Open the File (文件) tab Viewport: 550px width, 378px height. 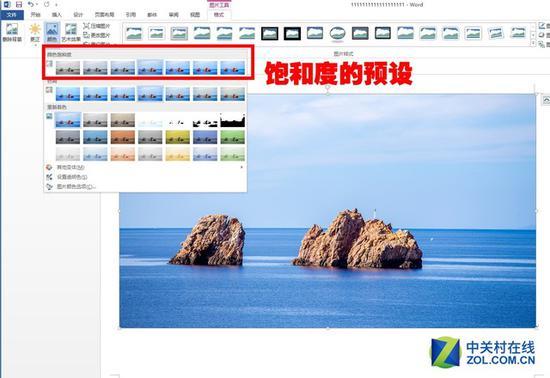pos(12,15)
